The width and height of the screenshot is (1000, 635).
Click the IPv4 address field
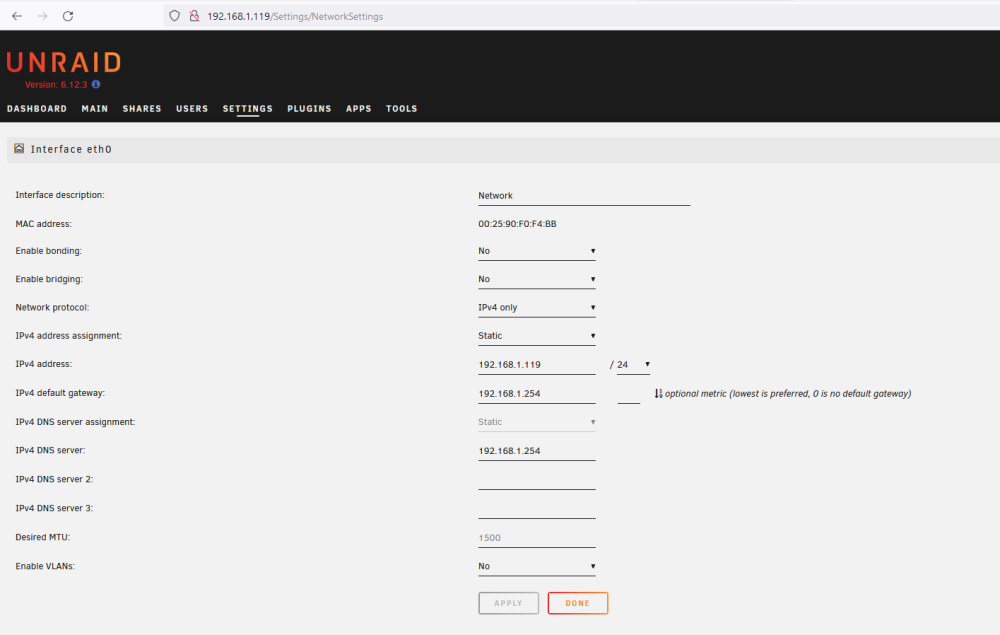[x=536, y=365]
